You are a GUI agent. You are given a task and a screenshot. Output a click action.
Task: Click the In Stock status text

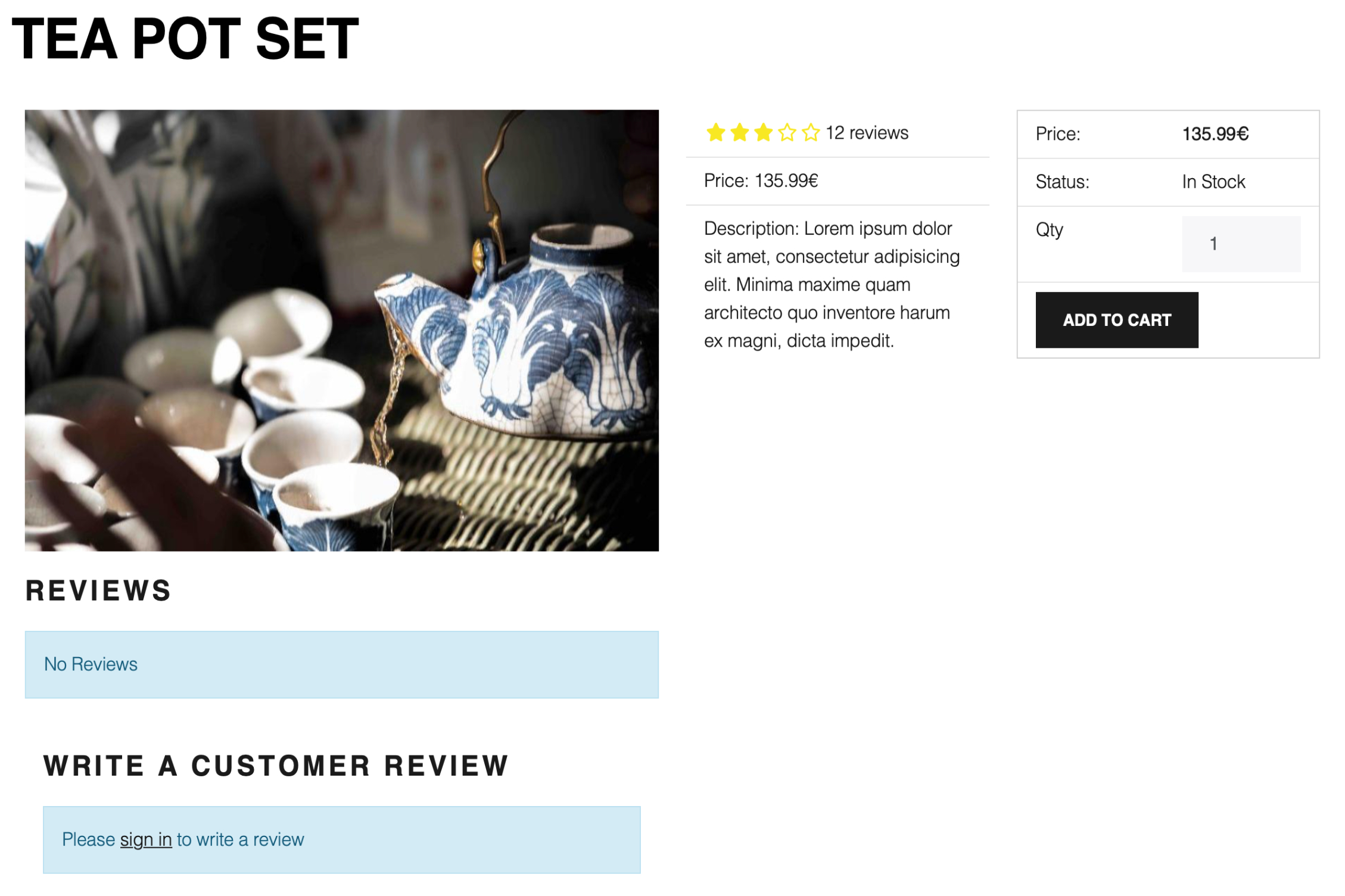coord(1213,182)
